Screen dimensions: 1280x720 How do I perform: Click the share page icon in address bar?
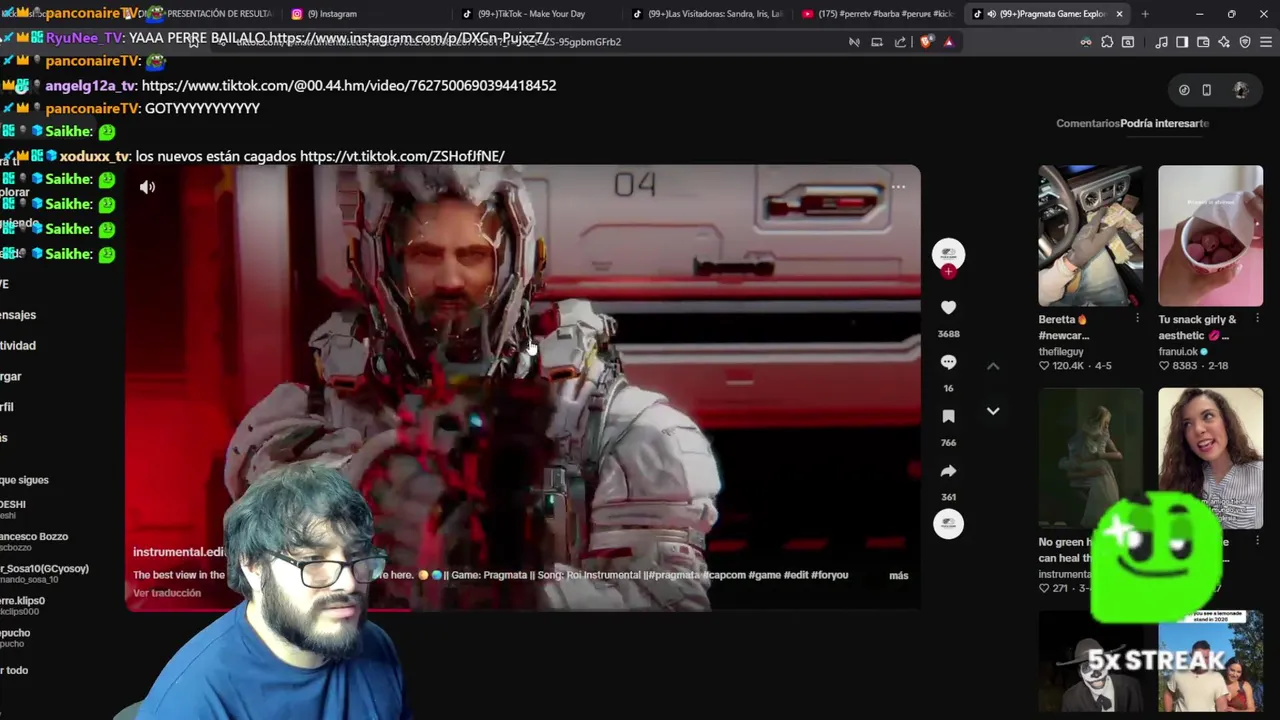900,42
